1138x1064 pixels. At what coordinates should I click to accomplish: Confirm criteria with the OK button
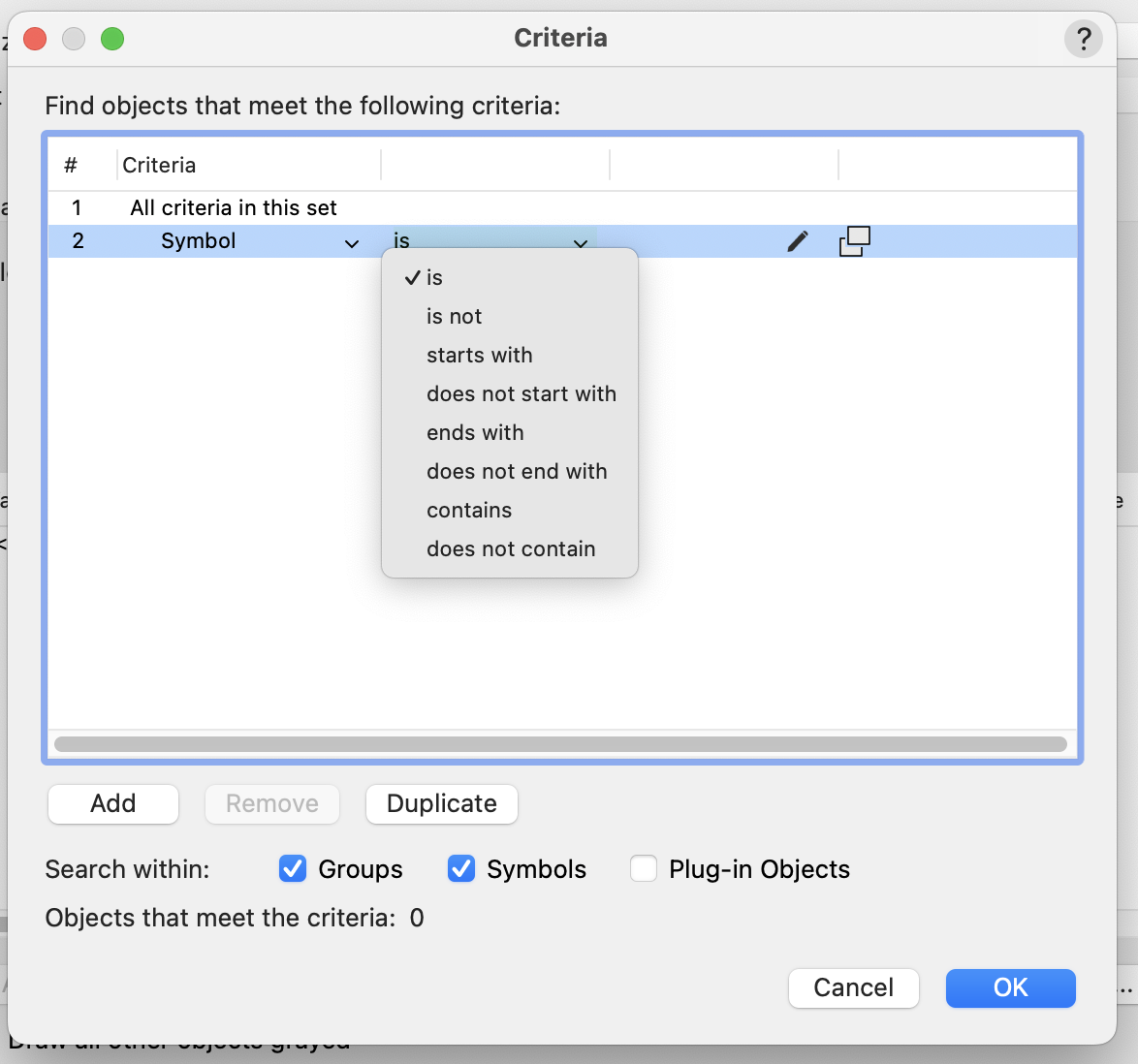(1010, 987)
